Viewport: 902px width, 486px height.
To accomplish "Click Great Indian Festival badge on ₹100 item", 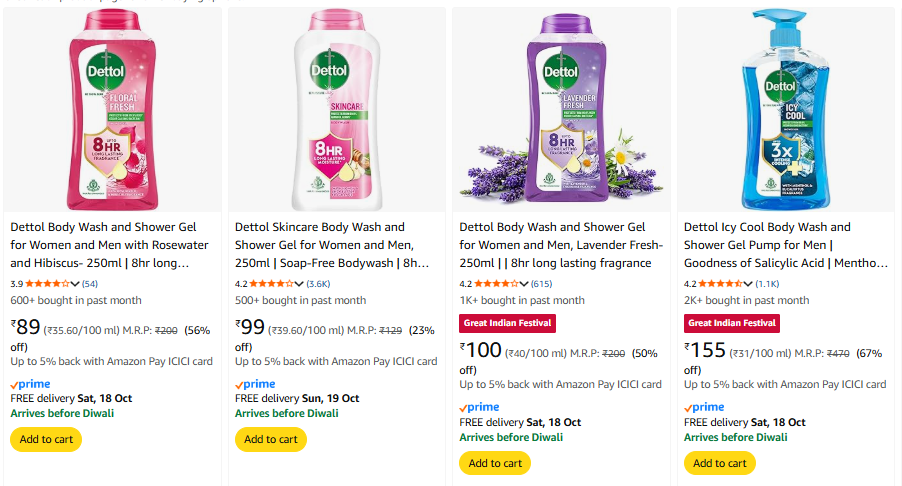I will (x=507, y=323).
